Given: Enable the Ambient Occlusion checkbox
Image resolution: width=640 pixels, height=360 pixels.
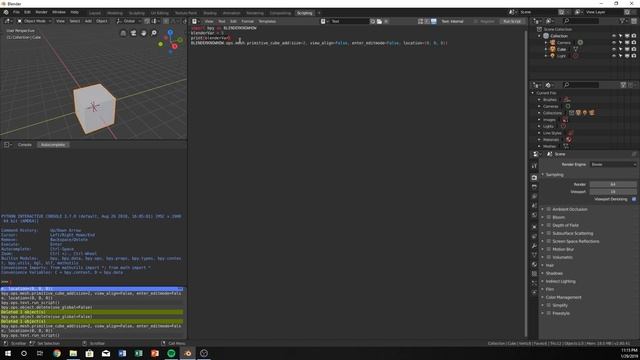Looking at the screenshot, I should click(x=549, y=209).
